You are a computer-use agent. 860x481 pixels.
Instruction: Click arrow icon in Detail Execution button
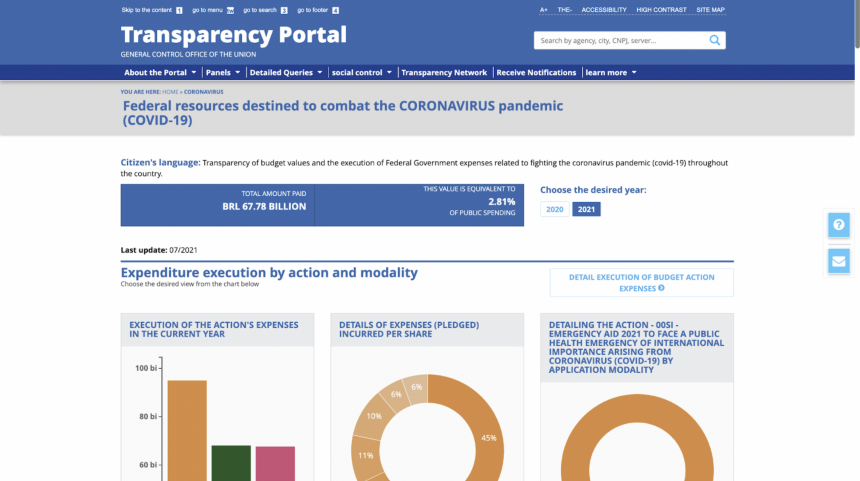click(x=661, y=288)
